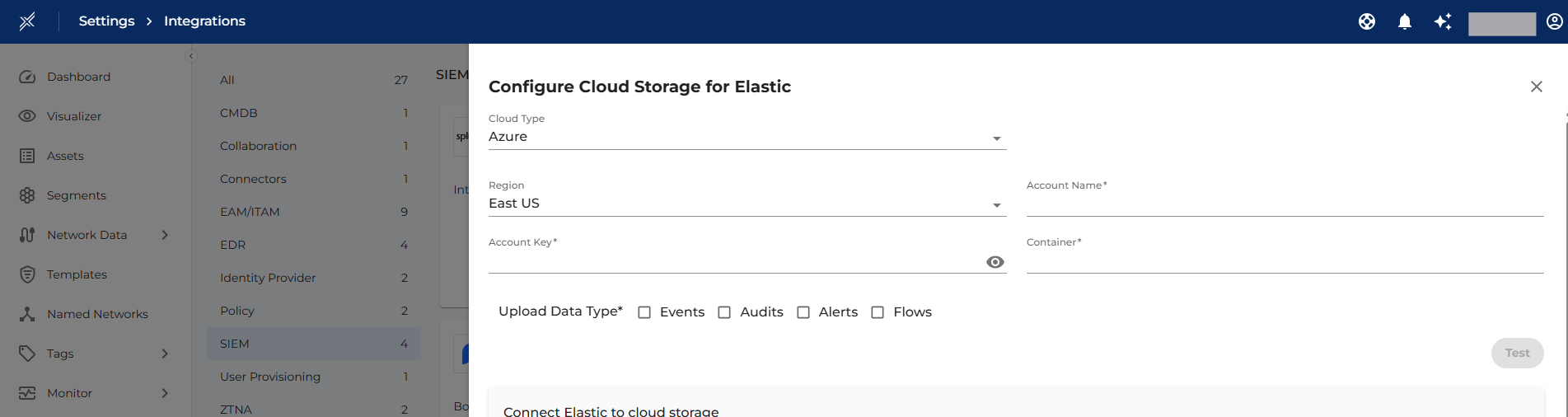The height and width of the screenshot is (417, 1568).
Task: Expand the Network Data submenu
Action: click(165, 235)
